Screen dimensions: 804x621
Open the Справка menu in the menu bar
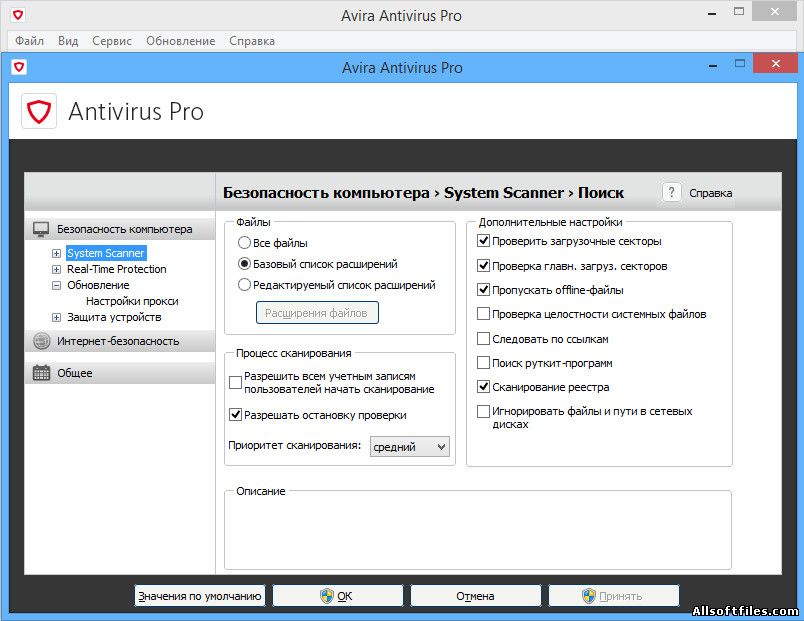pyautogui.click(x=252, y=41)
